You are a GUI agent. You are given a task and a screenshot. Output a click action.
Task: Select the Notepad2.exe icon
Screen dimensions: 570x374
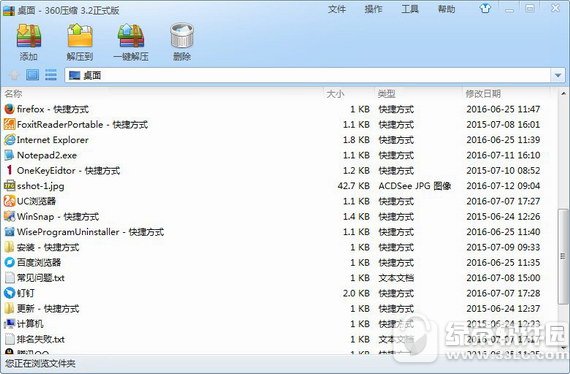tap(9, 155)
